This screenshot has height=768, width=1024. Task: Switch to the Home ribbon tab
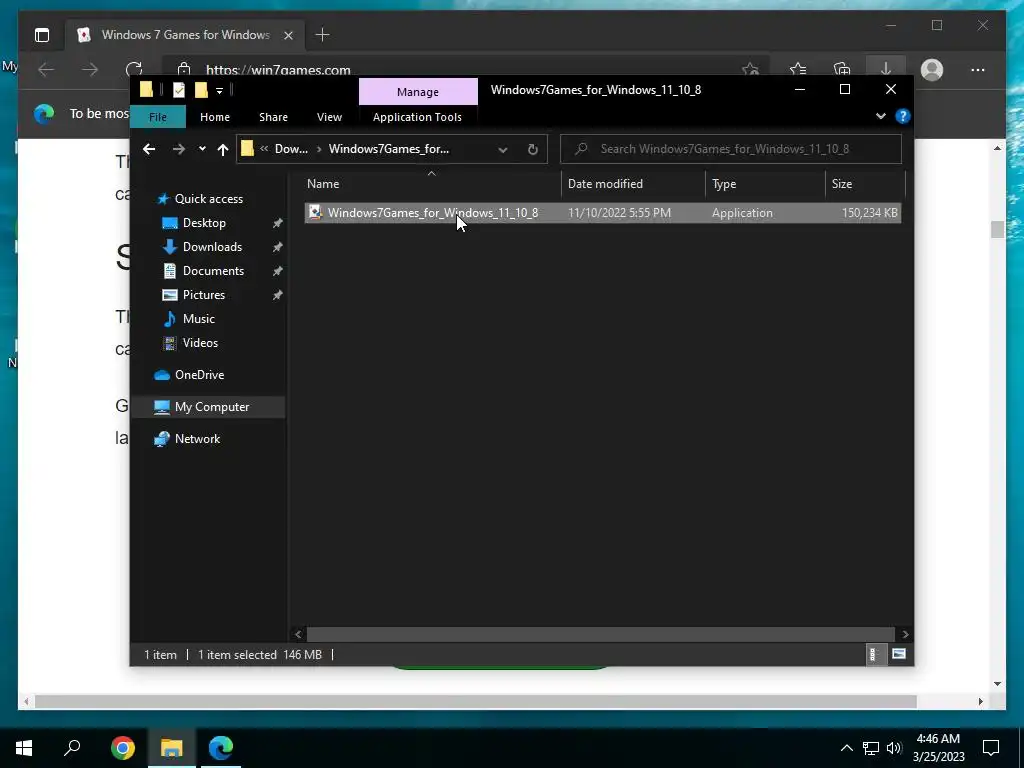[x=215, y=117]
